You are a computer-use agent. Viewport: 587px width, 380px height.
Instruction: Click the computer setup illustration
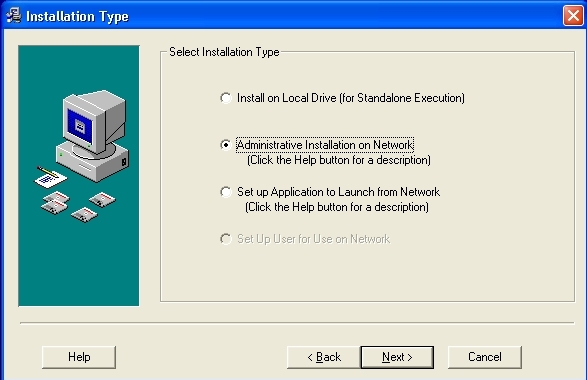(79, 176)
